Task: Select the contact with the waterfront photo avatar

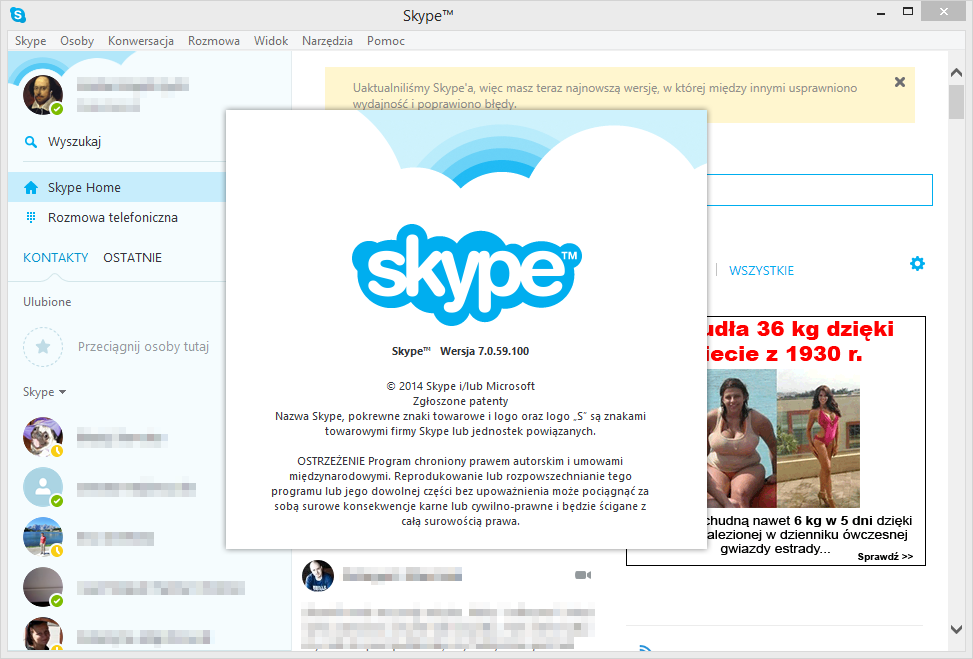Action: tap(43, 537)
